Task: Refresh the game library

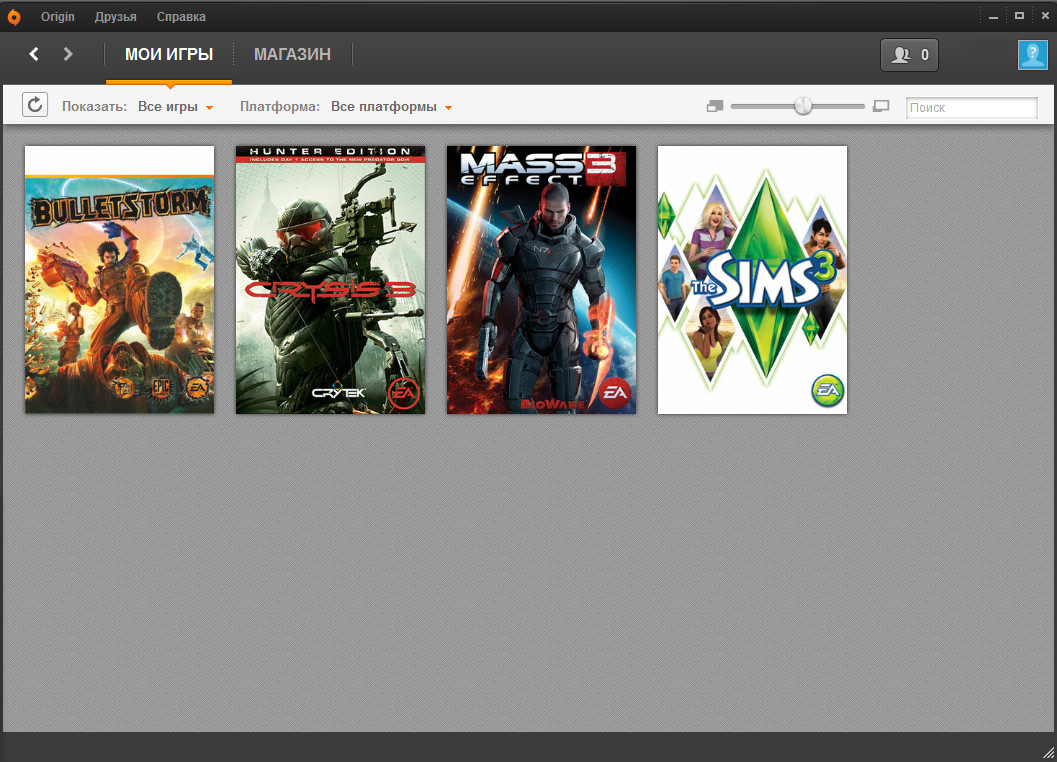Action: [35, 105]
